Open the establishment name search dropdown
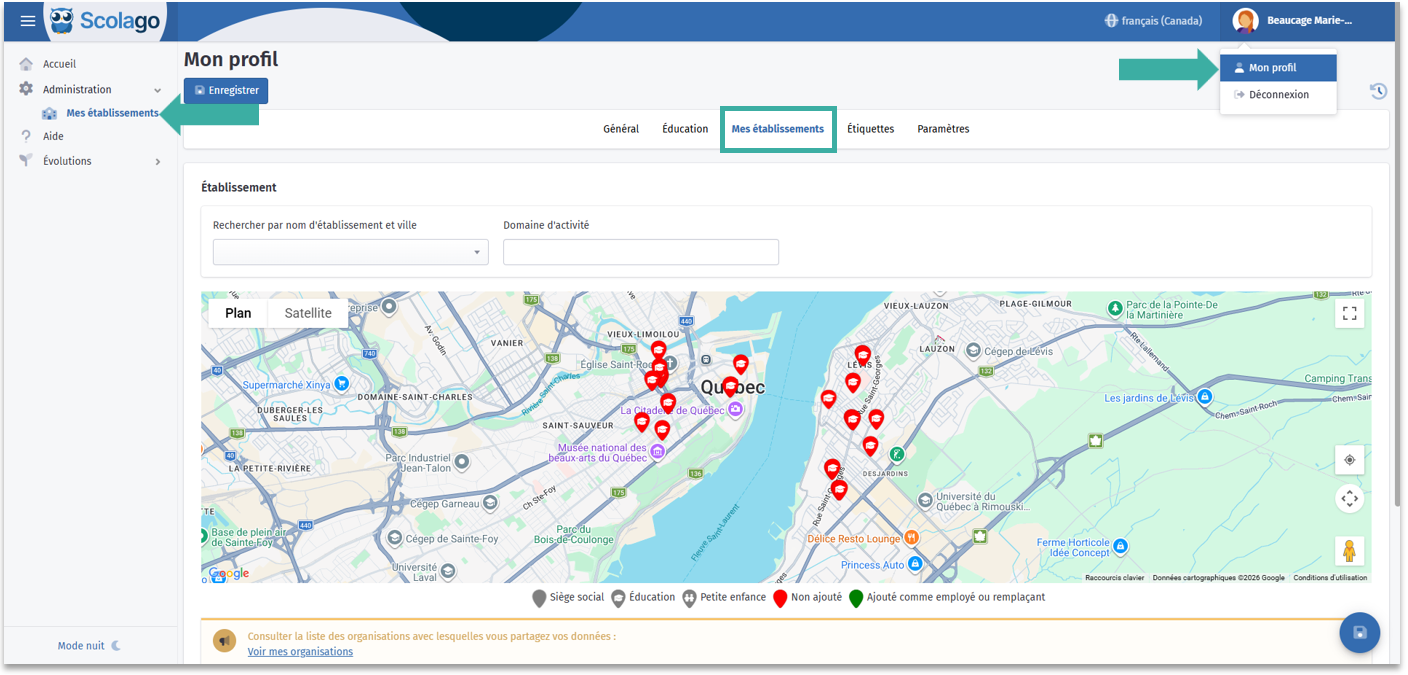The height and width of the screenshot is (675, 1408). (351, 252)
